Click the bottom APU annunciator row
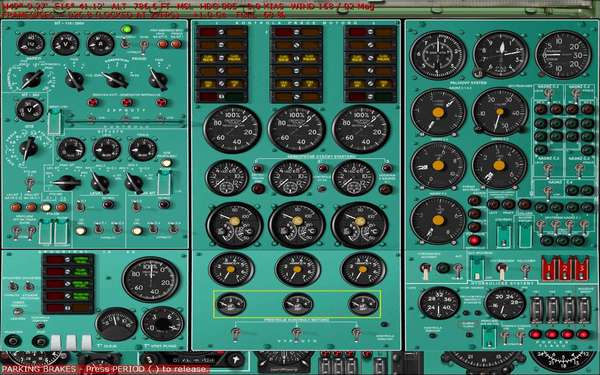 click(68, 307)
